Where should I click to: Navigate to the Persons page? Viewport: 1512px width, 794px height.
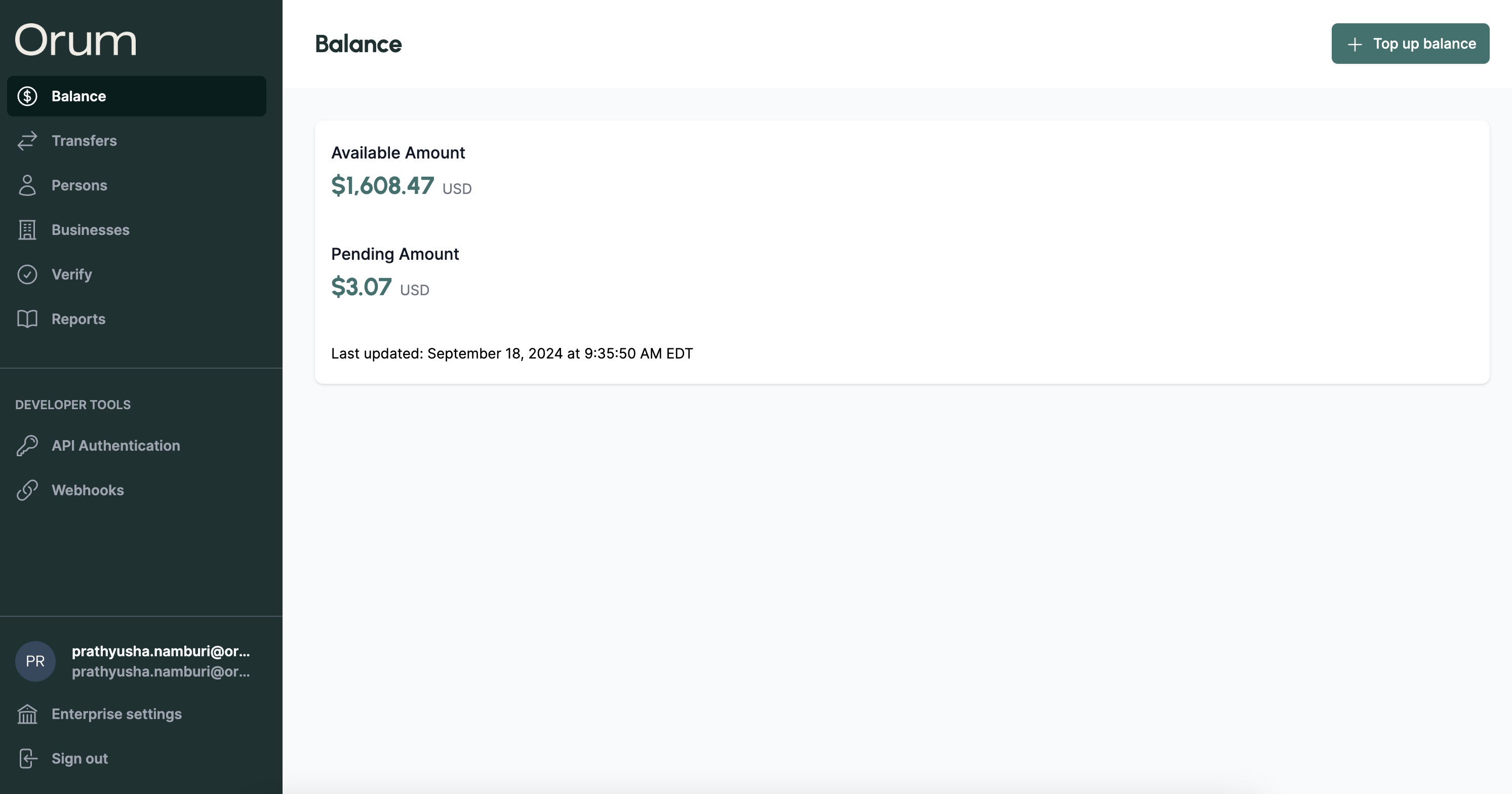point(79,185)
